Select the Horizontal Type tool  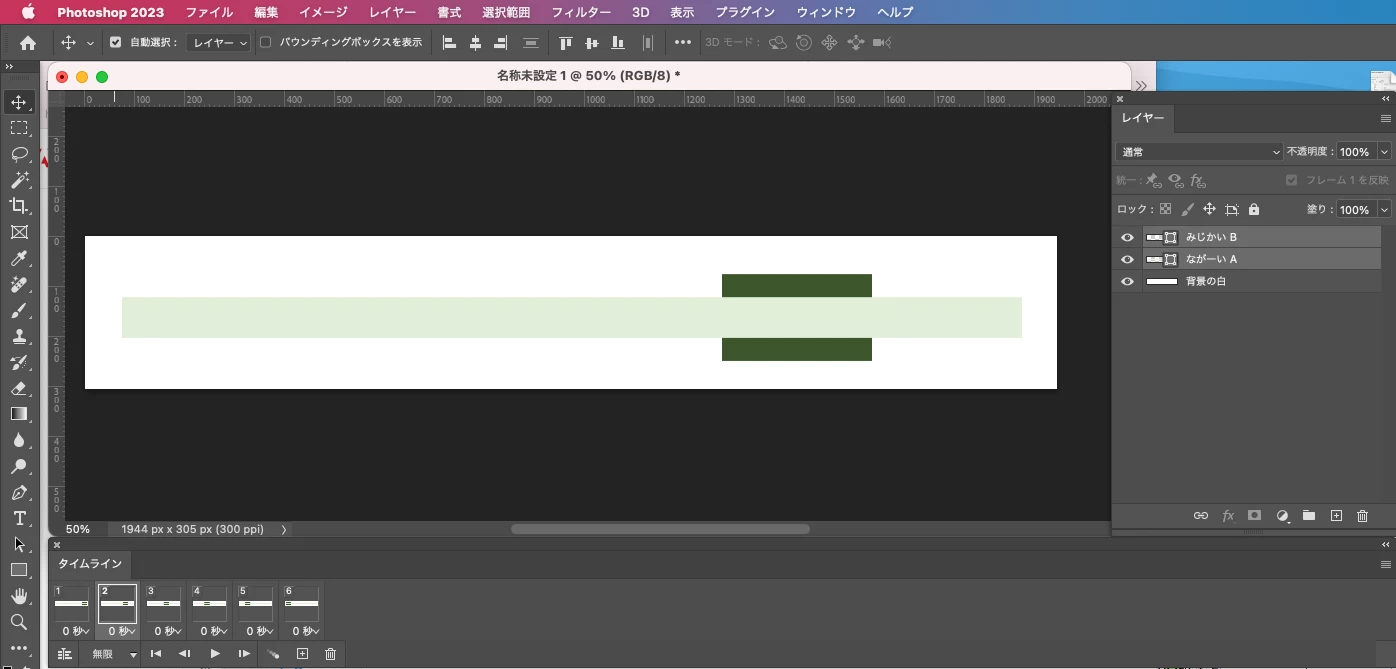point(19,518)
